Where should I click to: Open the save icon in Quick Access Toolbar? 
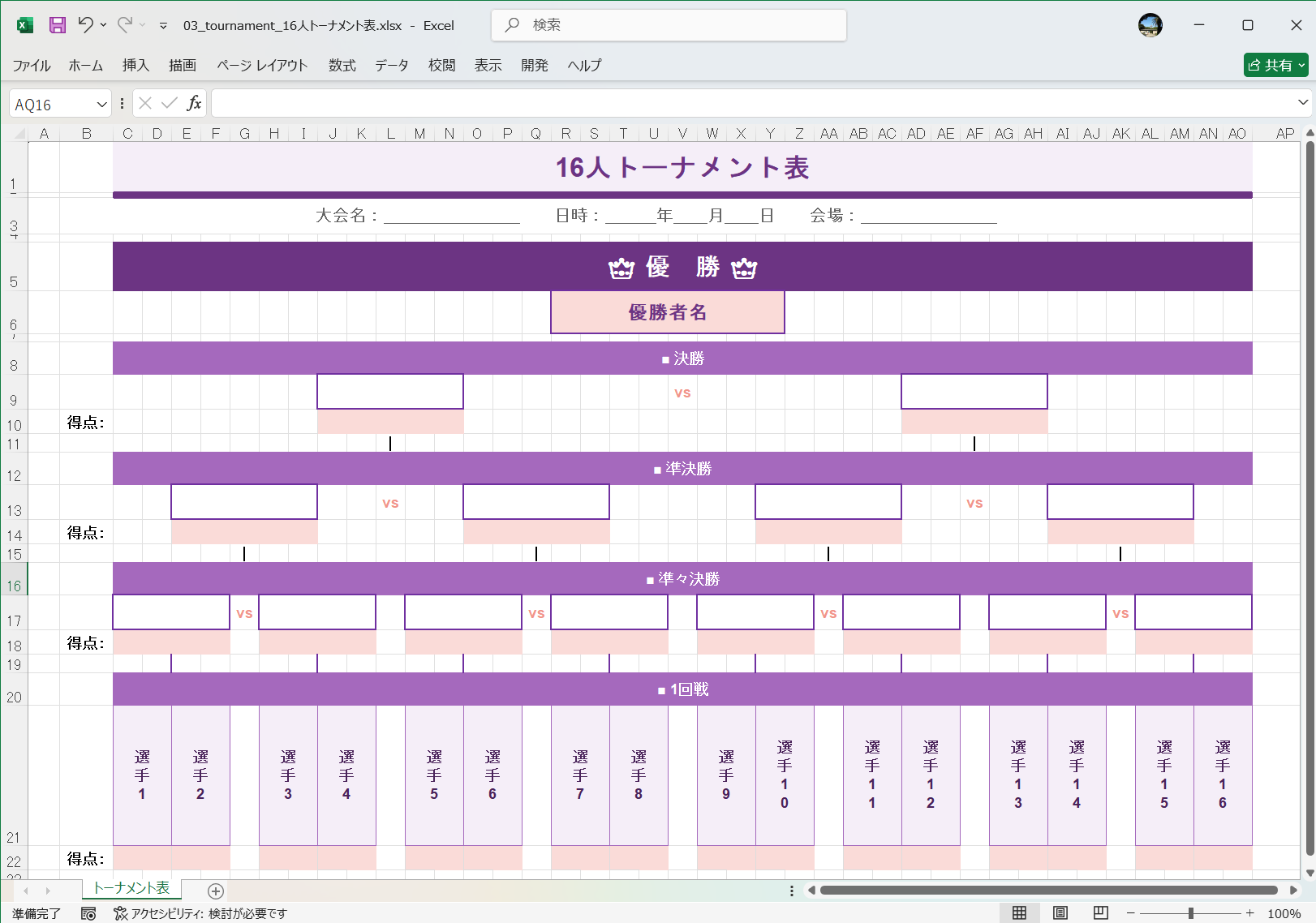(56, 25)
